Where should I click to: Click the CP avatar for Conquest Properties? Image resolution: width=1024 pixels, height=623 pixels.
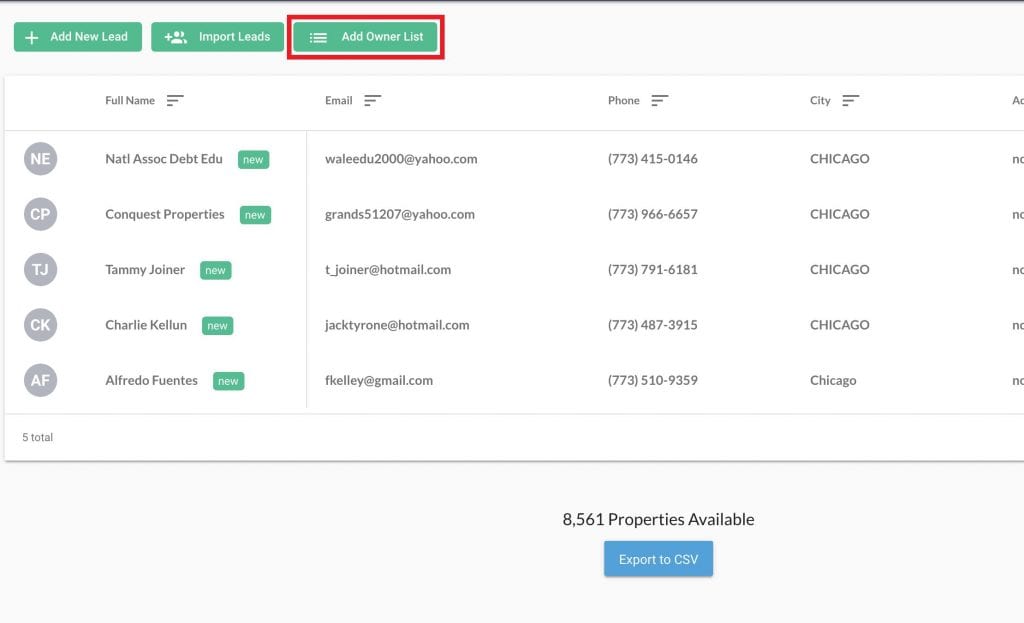40,214
